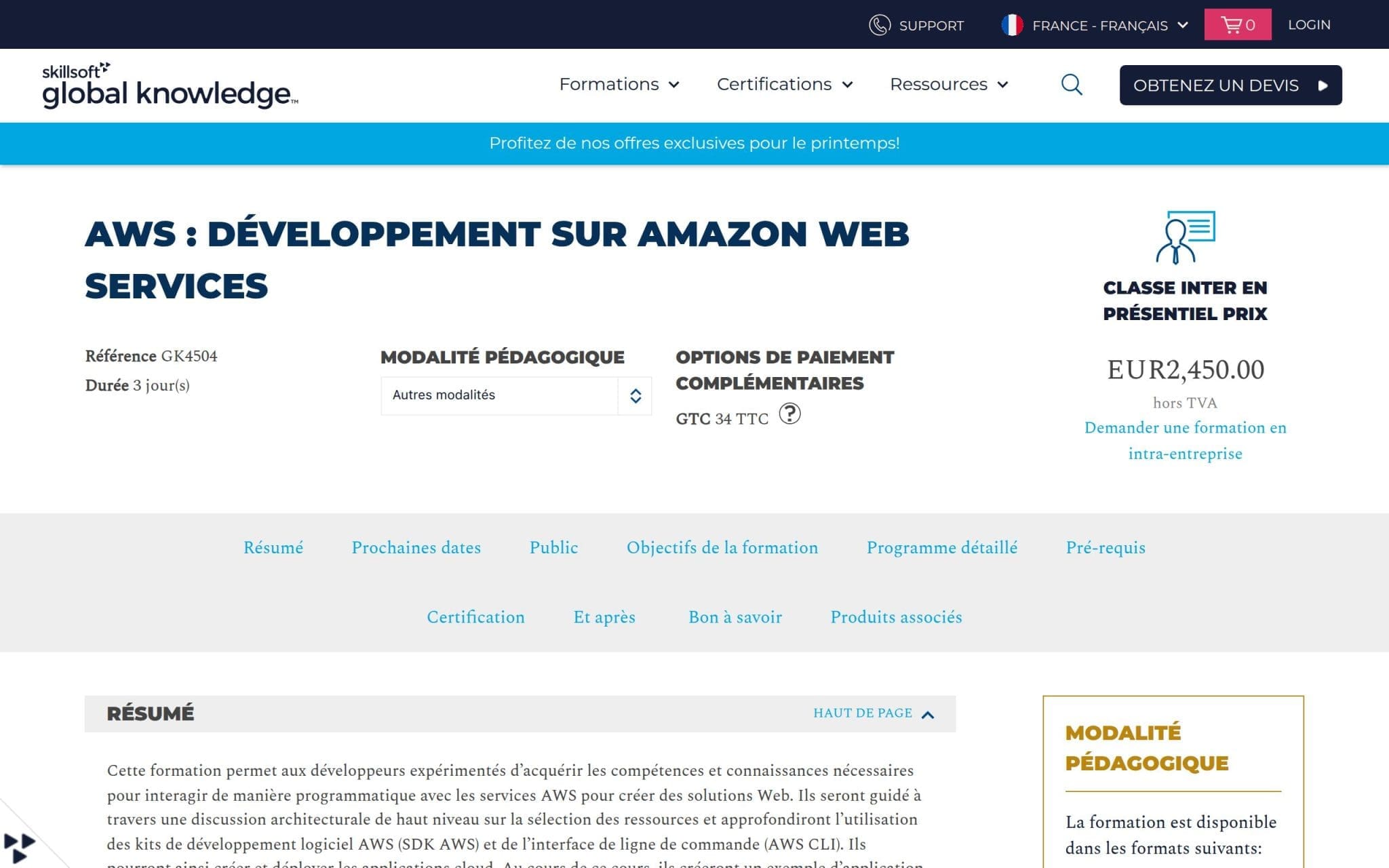Viewport: 1389px width, 868px height.
Task: Jump to Produits associés section
Action: [896, 616]
